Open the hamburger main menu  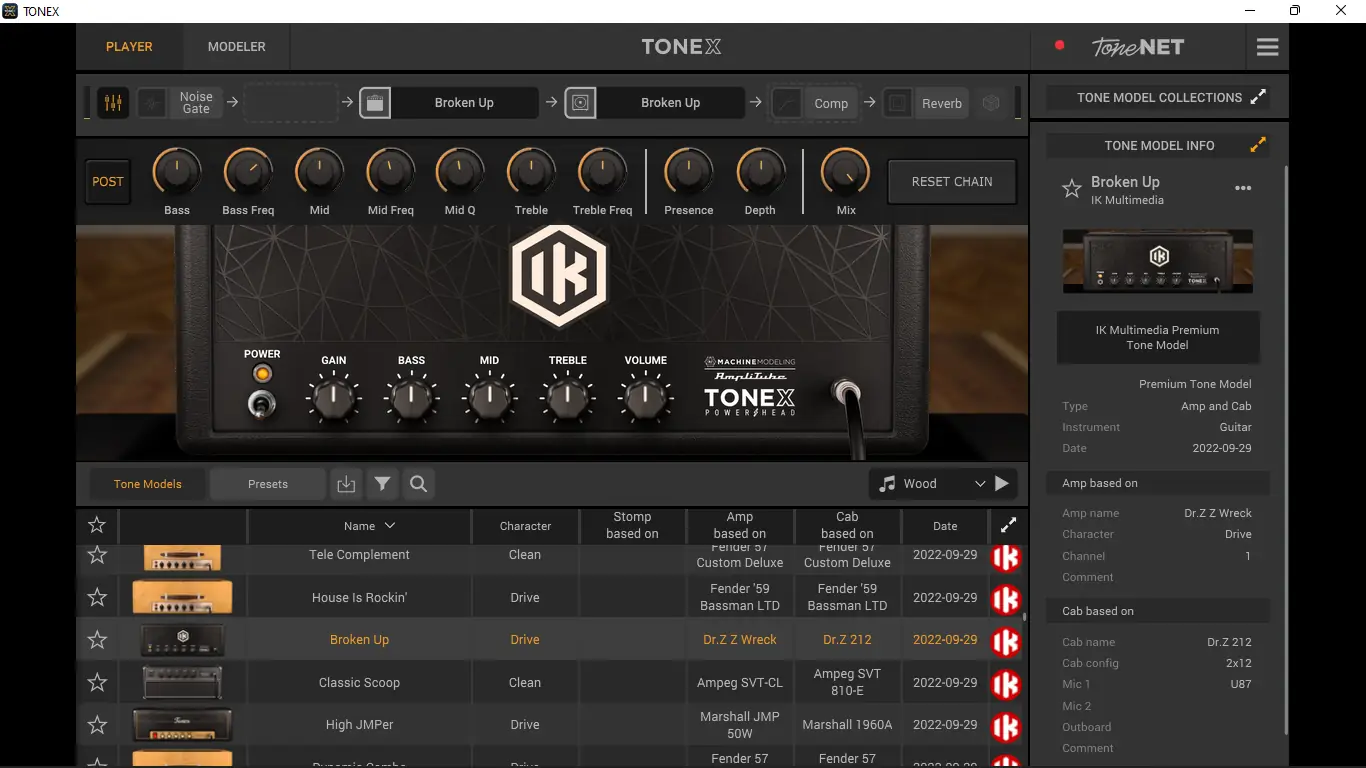[1268, 47]
